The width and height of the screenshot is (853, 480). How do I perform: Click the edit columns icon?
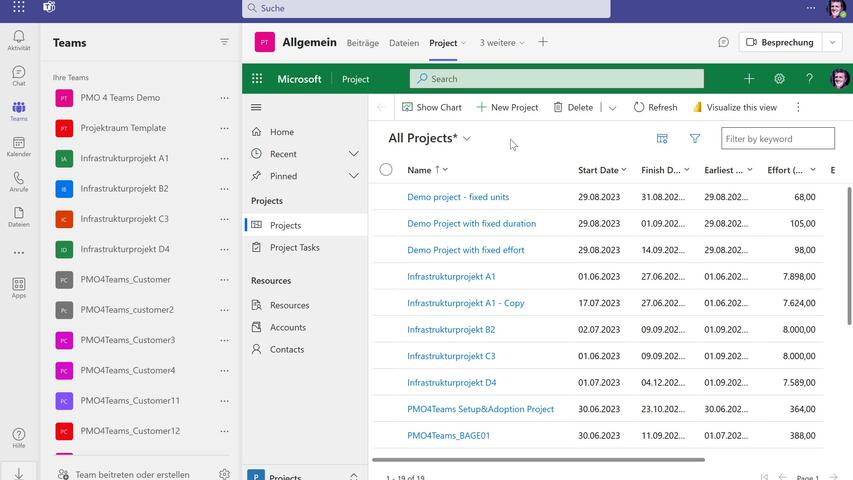point(662,139)
